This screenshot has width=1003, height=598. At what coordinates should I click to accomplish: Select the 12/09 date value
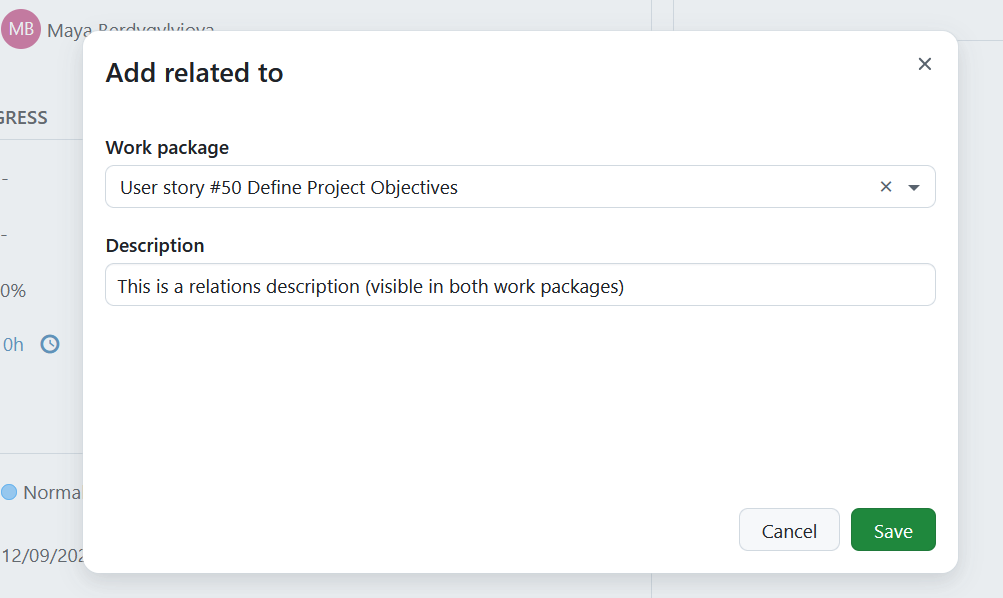coord(45,555)
